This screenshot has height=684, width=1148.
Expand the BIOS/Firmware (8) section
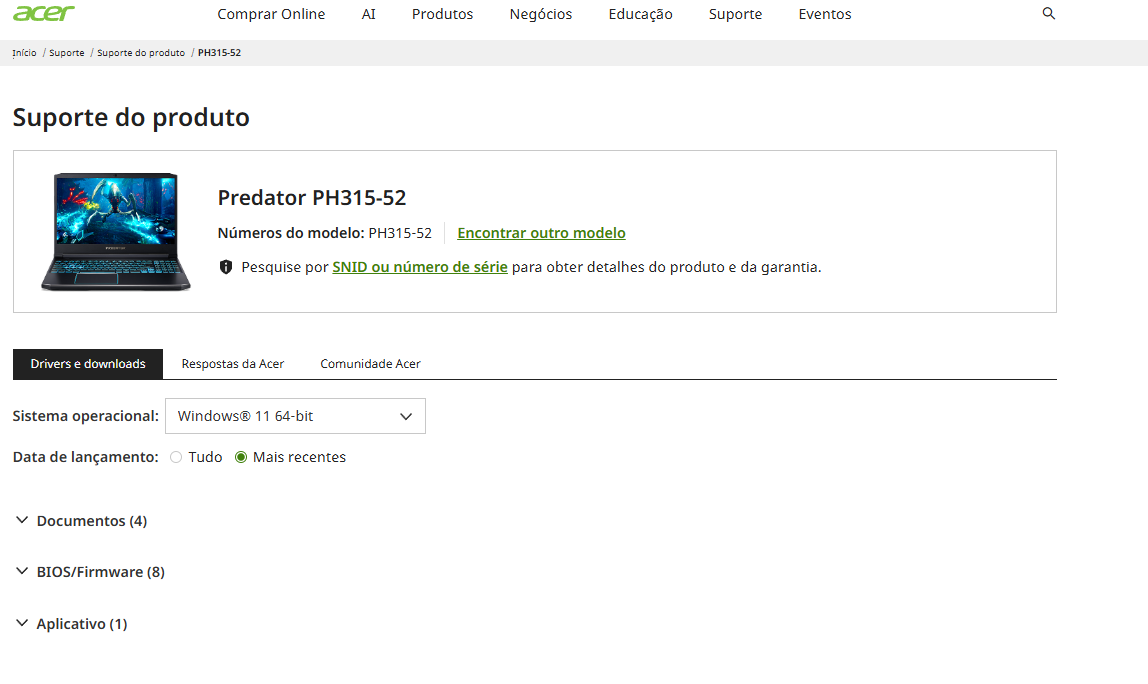pos(90,572)
